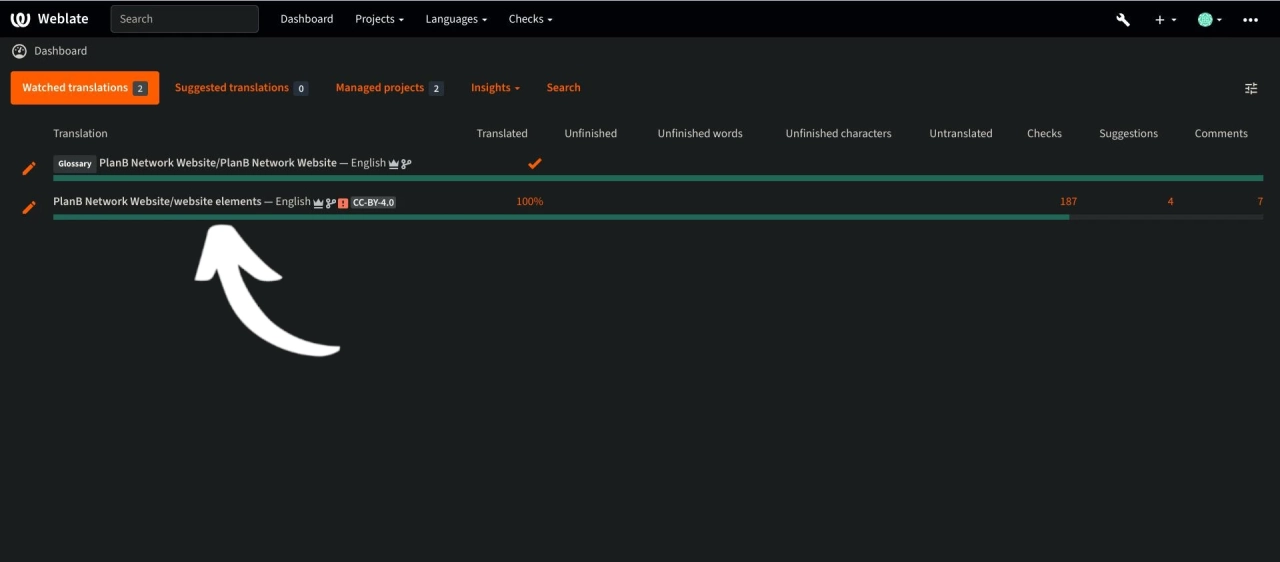Open the 4 suggestions link

(x=1170, y=202)
